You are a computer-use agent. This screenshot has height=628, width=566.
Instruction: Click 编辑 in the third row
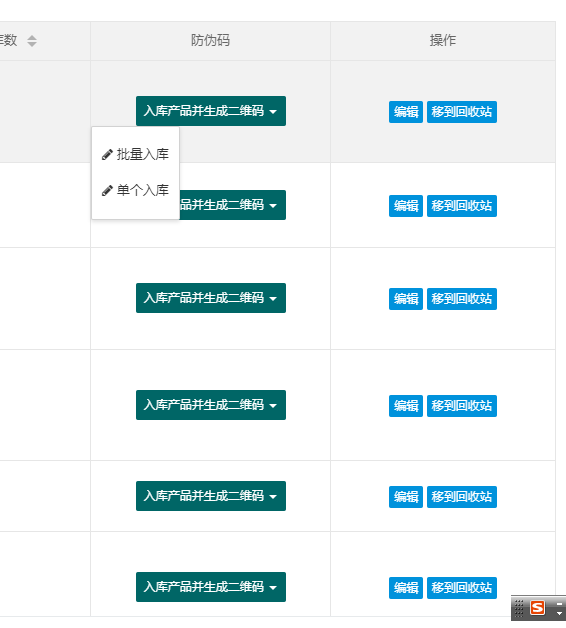pyautogui.click(x=406, y=299)
